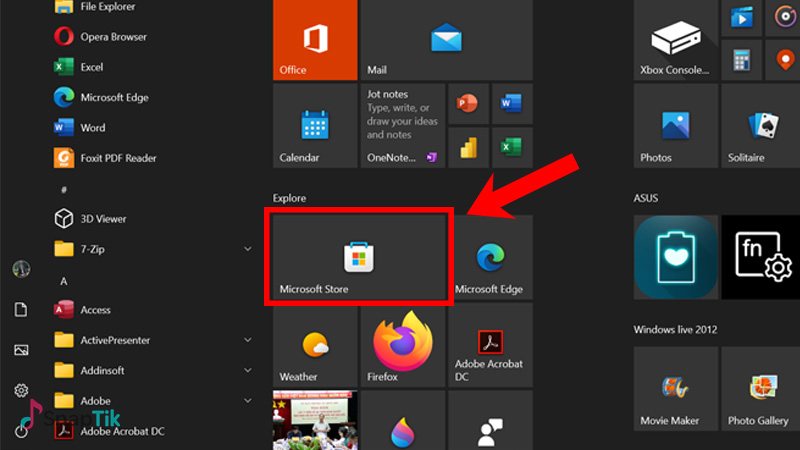800x450 pixels.
Task: Click the Explore group heading
Action: (x=290, y=198)
